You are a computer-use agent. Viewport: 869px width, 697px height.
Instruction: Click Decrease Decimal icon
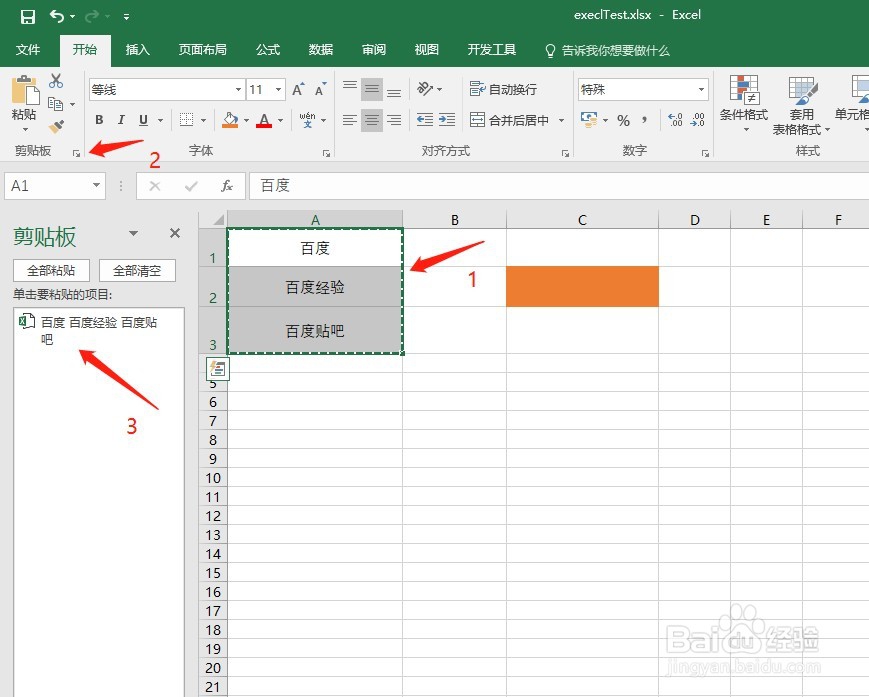(x=697, y=120)
